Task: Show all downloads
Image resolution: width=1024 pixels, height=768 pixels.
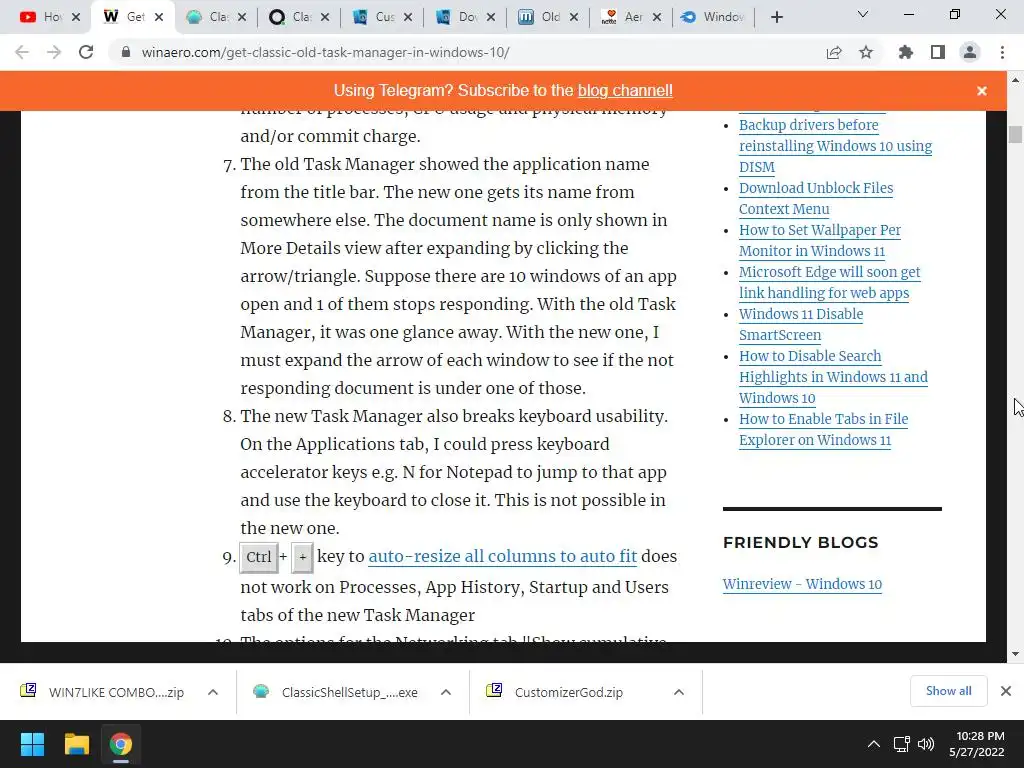Action: click(948, 691)
